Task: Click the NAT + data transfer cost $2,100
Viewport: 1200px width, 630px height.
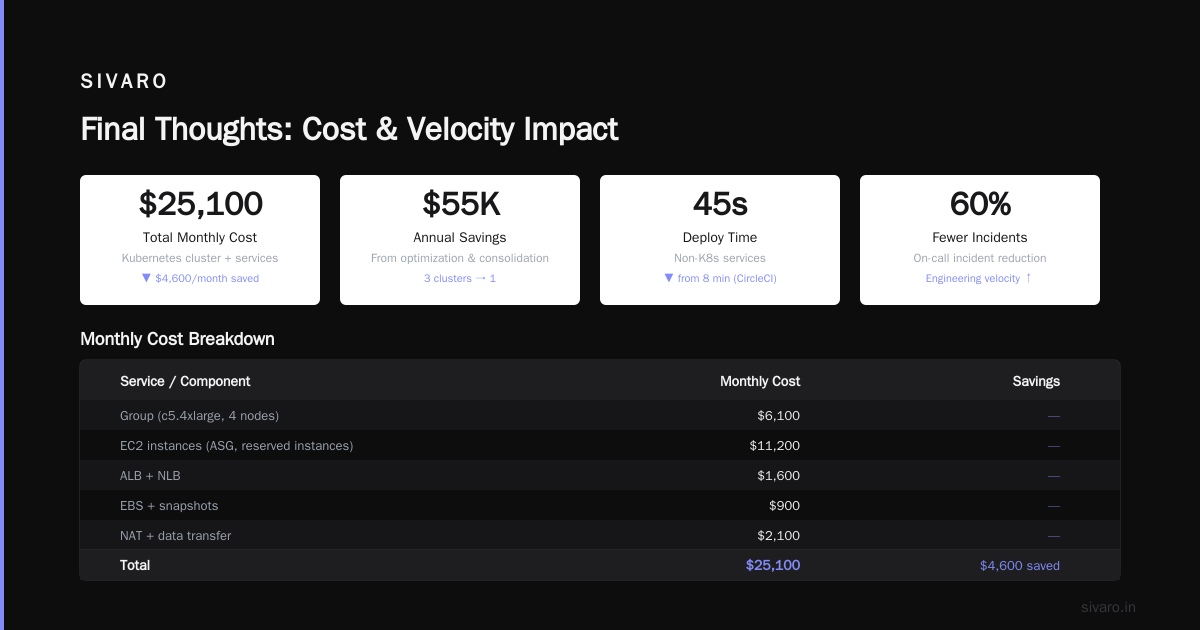Action: pyautogui.click(x=778, y=536)
